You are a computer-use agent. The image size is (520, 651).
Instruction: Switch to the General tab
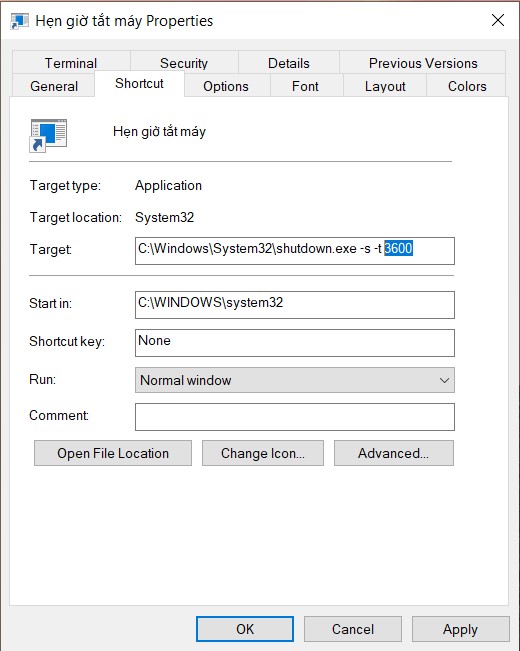click(x=54, y=86)
